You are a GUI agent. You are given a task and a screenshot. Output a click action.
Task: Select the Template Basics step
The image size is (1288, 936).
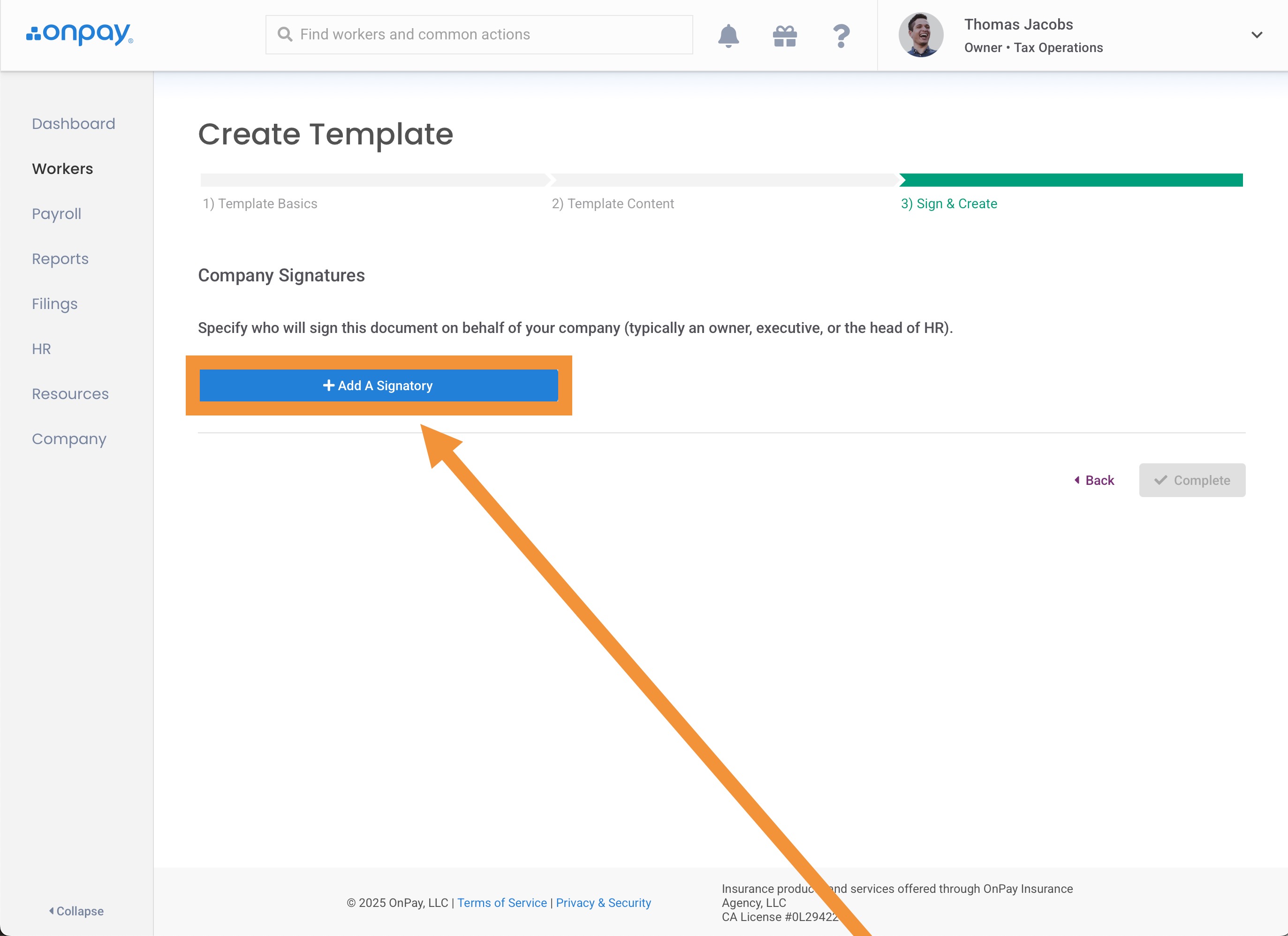[x=260, y=204]
